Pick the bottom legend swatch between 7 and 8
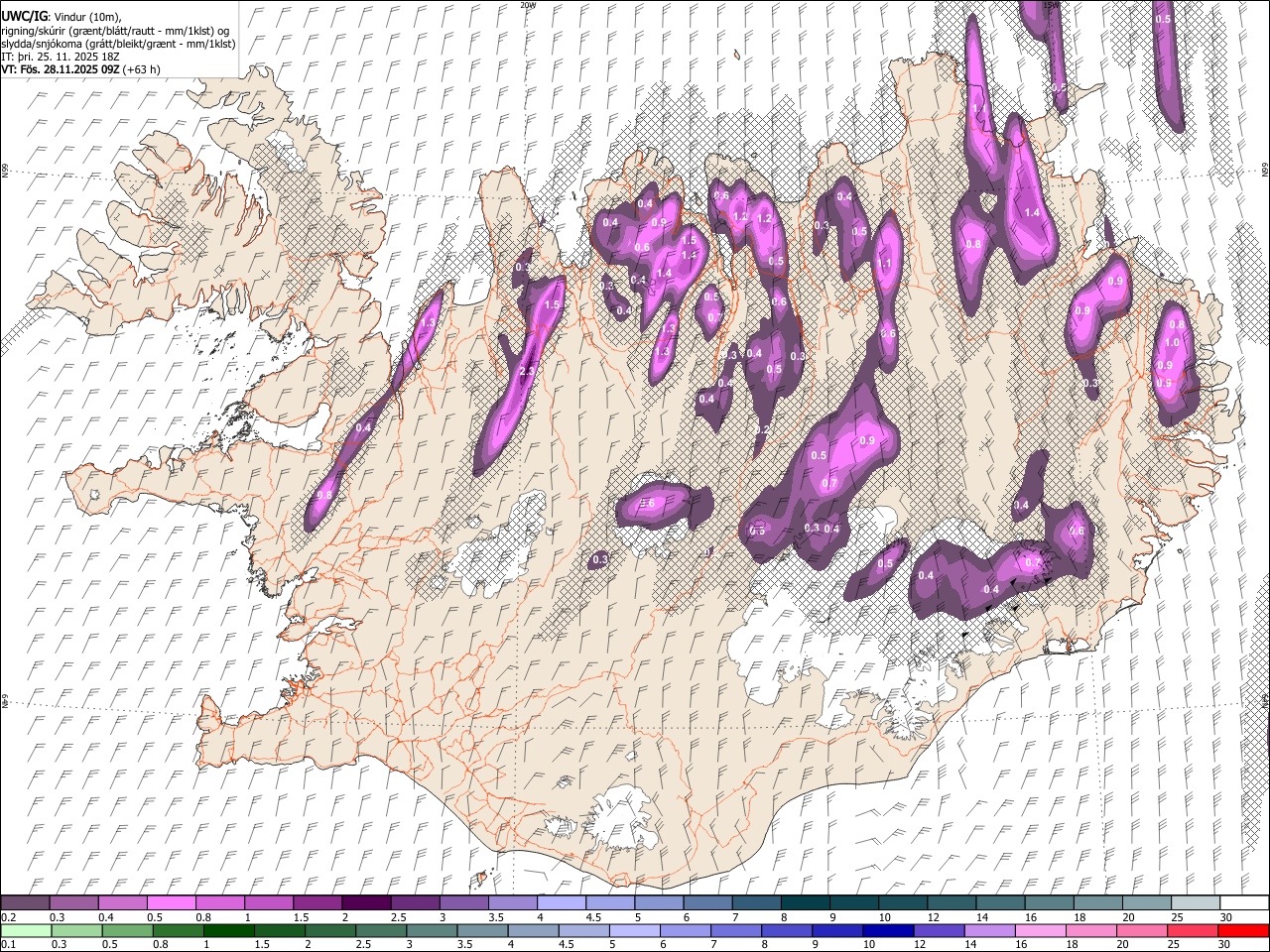Image resolution: width=1270 pixels, height=952 pixels. [736, 930]
